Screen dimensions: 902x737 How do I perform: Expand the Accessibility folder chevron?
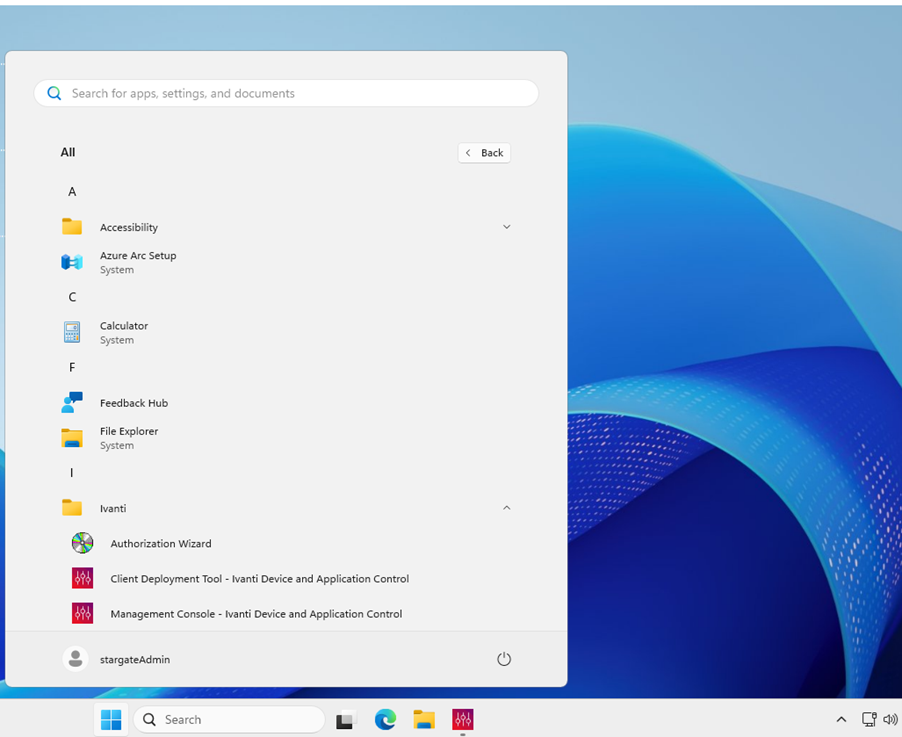click(x=506, y=227)
